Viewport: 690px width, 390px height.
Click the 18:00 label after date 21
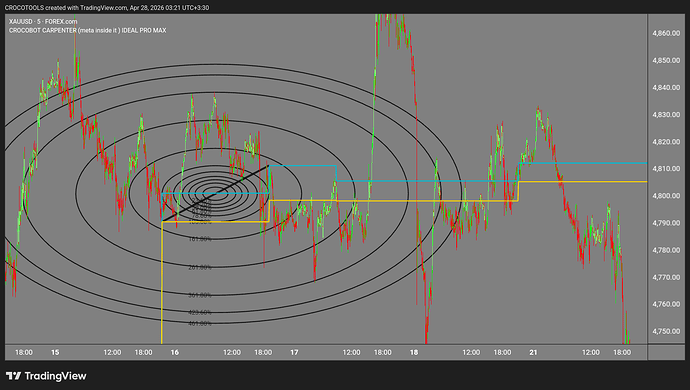click(622, 353)
